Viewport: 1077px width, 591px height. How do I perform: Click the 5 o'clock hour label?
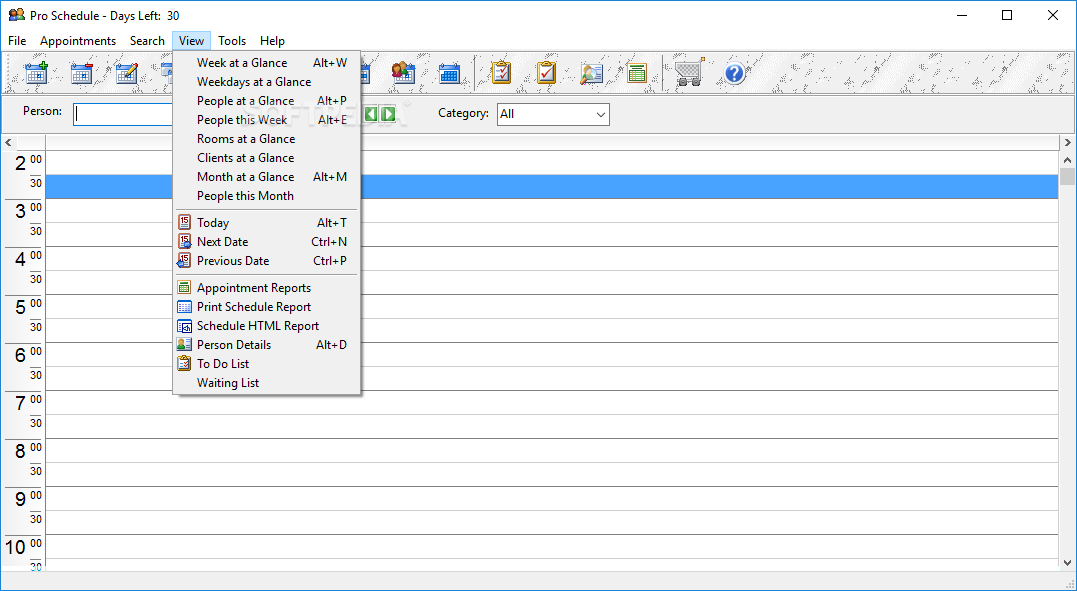(x=20, y=307)
